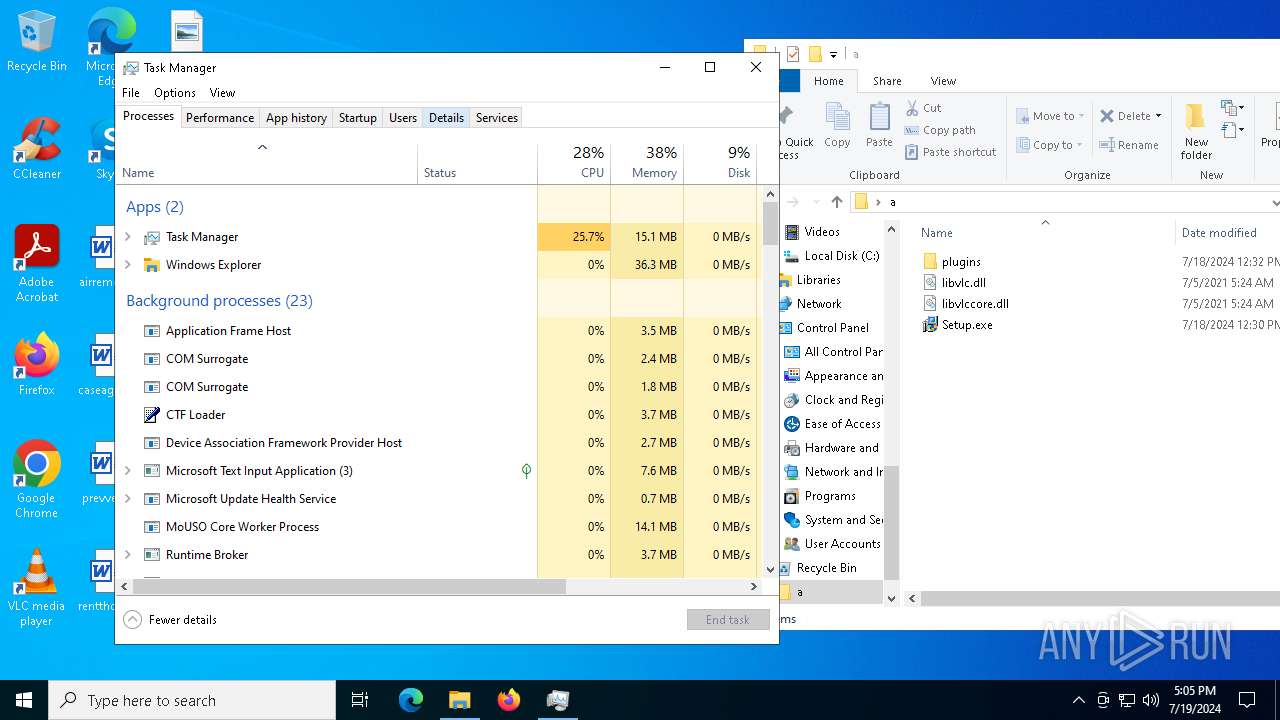The width and height of the screenshot is (1280, 720).
Task: Collapse details with Fewer details toggle
Action: point(170,620)
